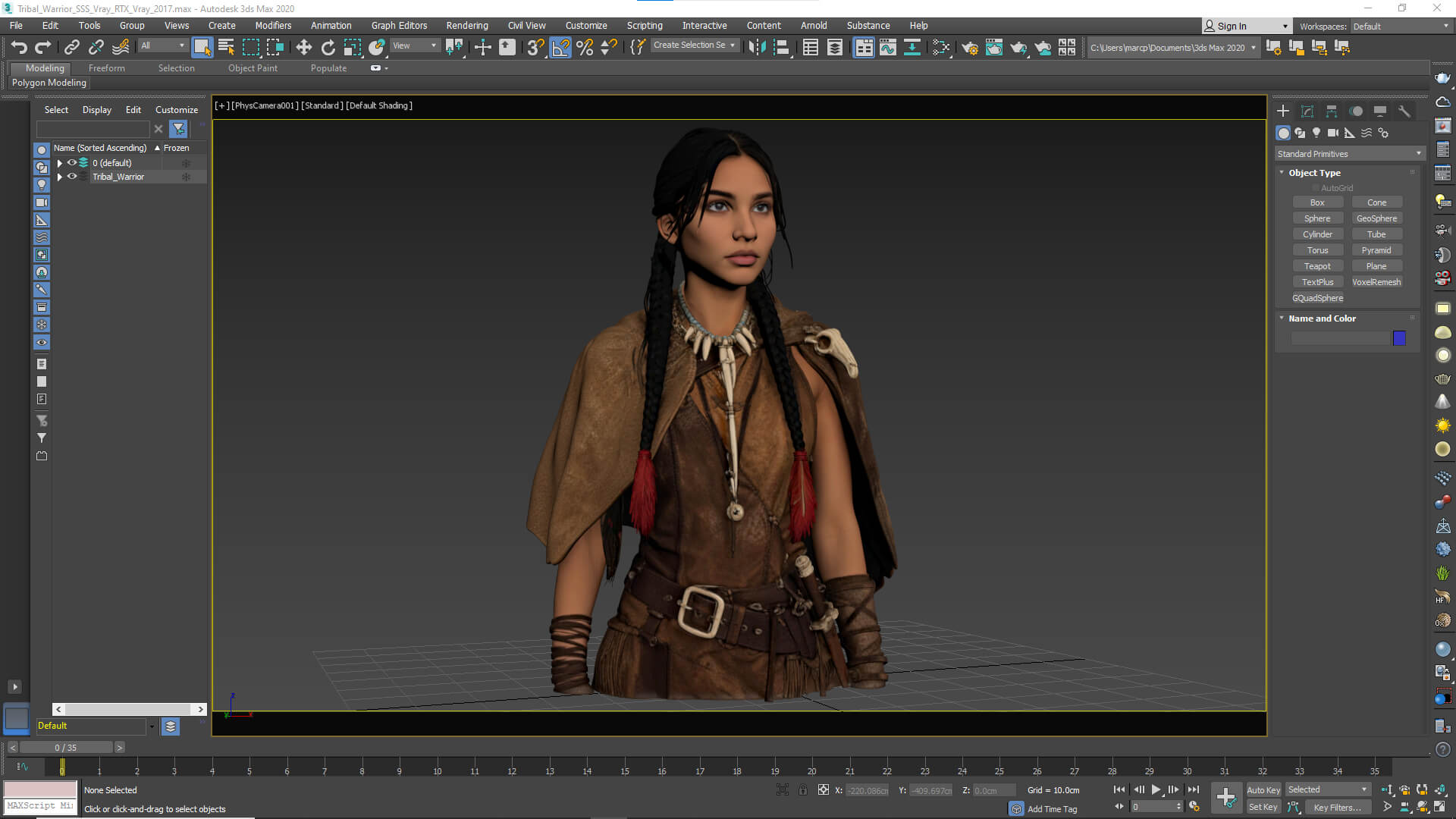
Task: Click Play Animation button
Action: (x=1156, y=789)
